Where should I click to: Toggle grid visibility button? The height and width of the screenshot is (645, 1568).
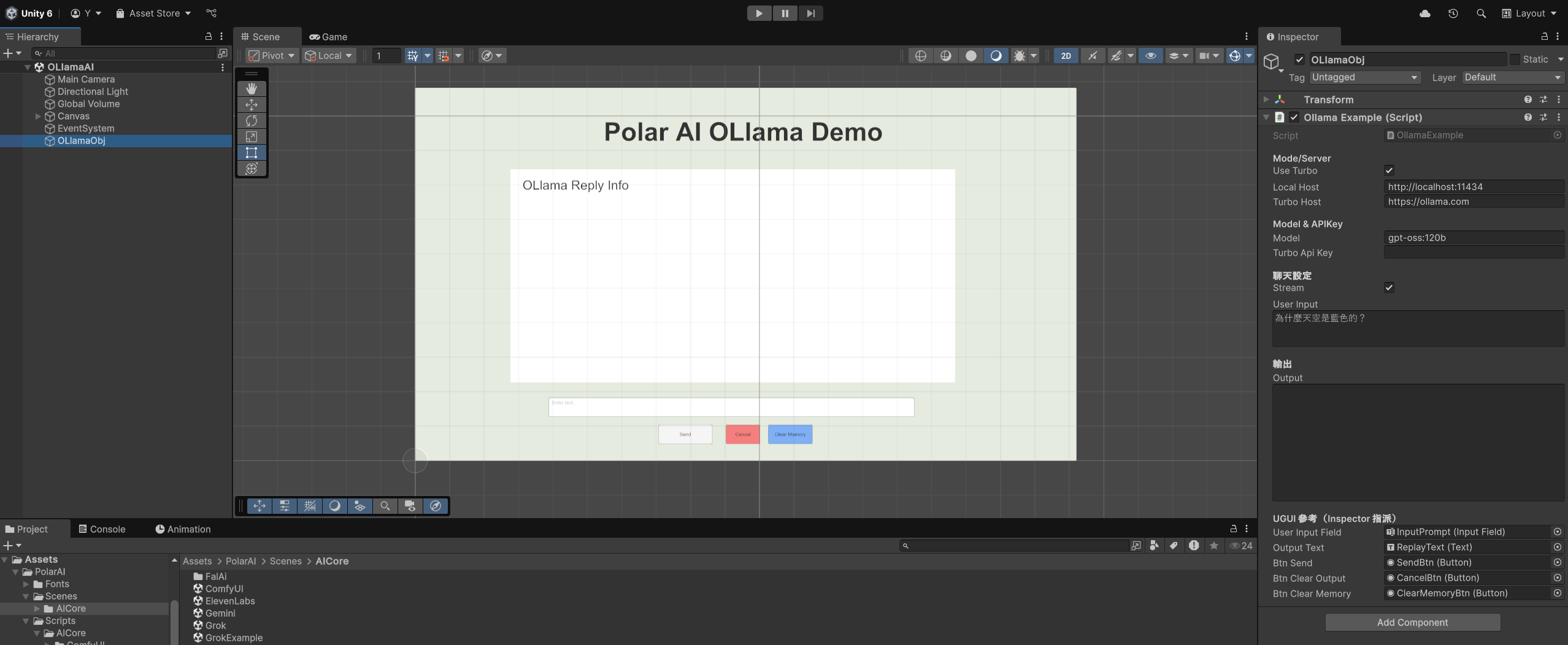pyautogui.click(x=413, y=56)
